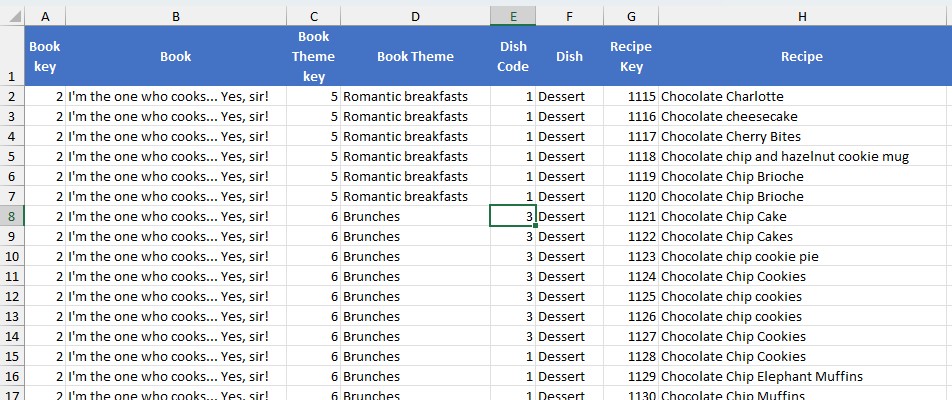Click the "Book Theme key" header cell
Screen dimensions: 952x400
click(313, 57)
